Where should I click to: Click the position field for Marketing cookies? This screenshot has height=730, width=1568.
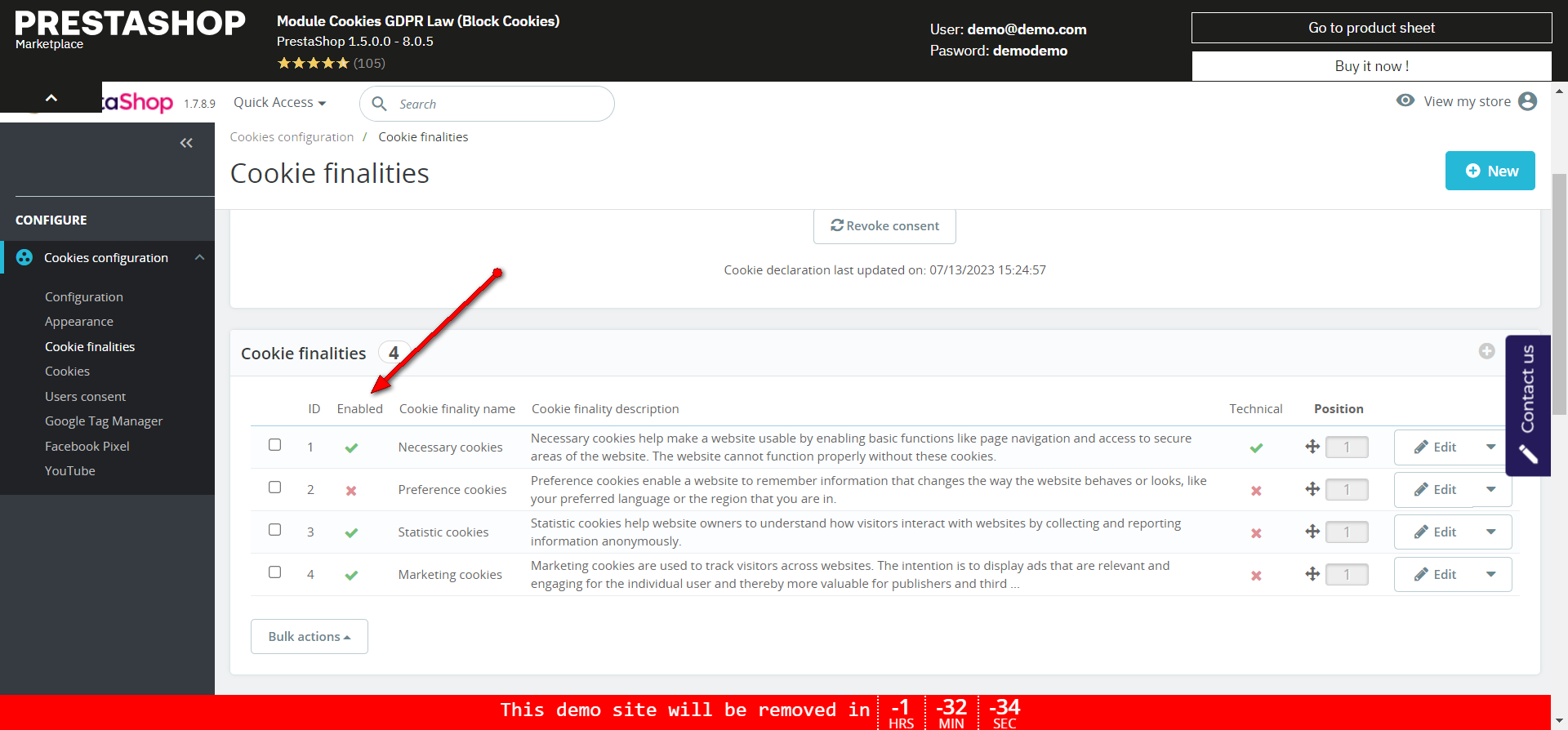tap(1347, 574)
